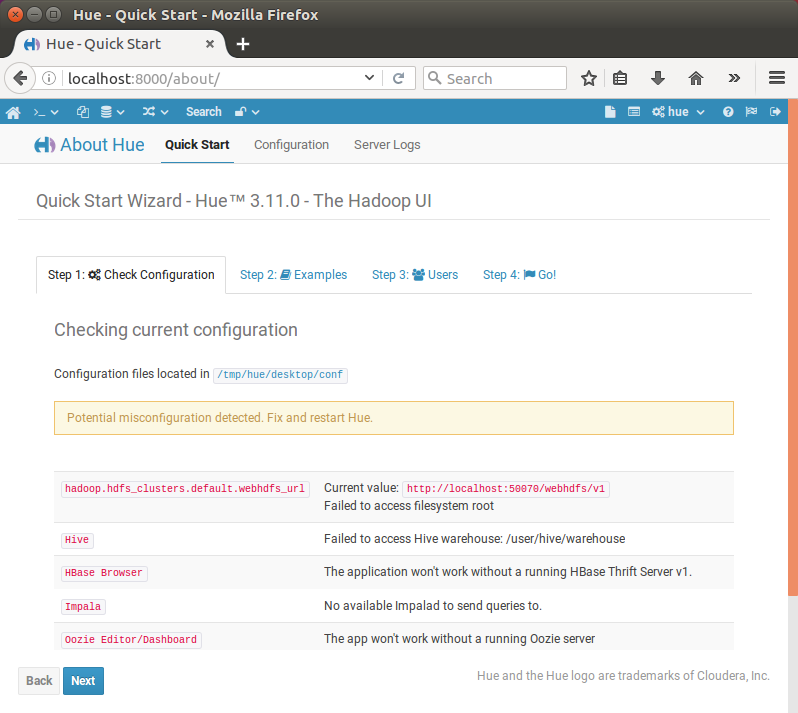Open the hue user settings menu
The width and height of the screenshot is (798, 713).
(678, 112)
